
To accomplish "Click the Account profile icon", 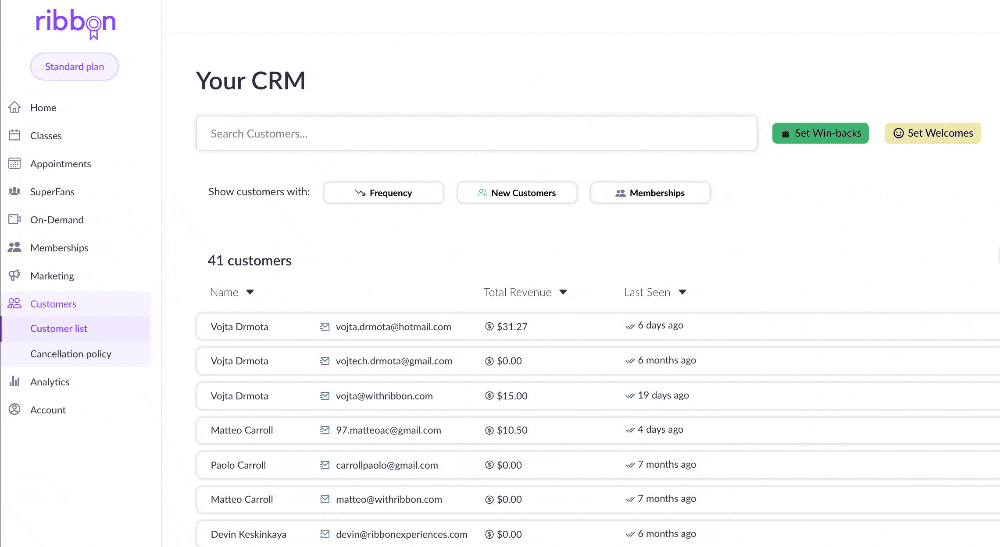I will coord(15,409).
